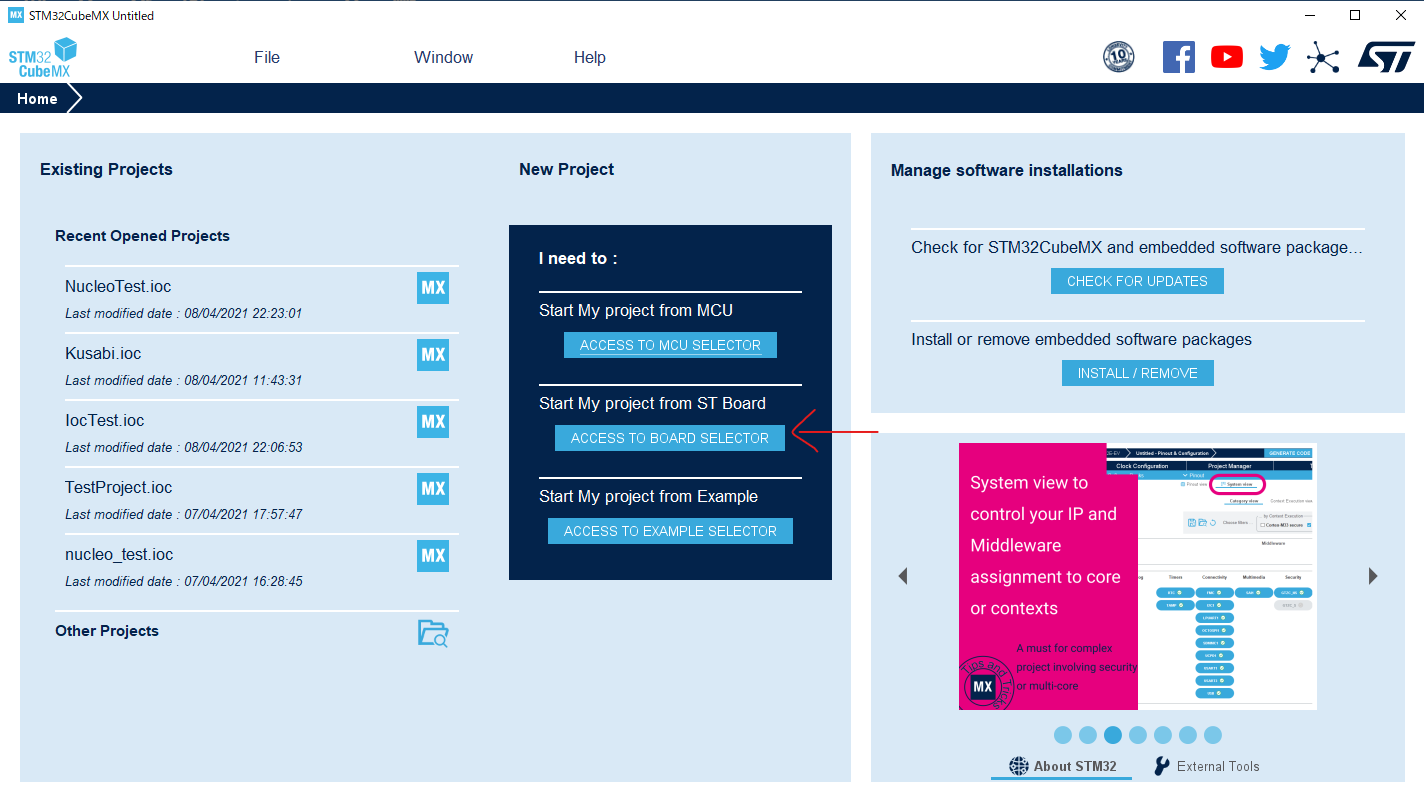Click Kusabi.ioc last modified date text
Image resolution: width=1424 pixels, height=802 pixels.
click(184, 380)
